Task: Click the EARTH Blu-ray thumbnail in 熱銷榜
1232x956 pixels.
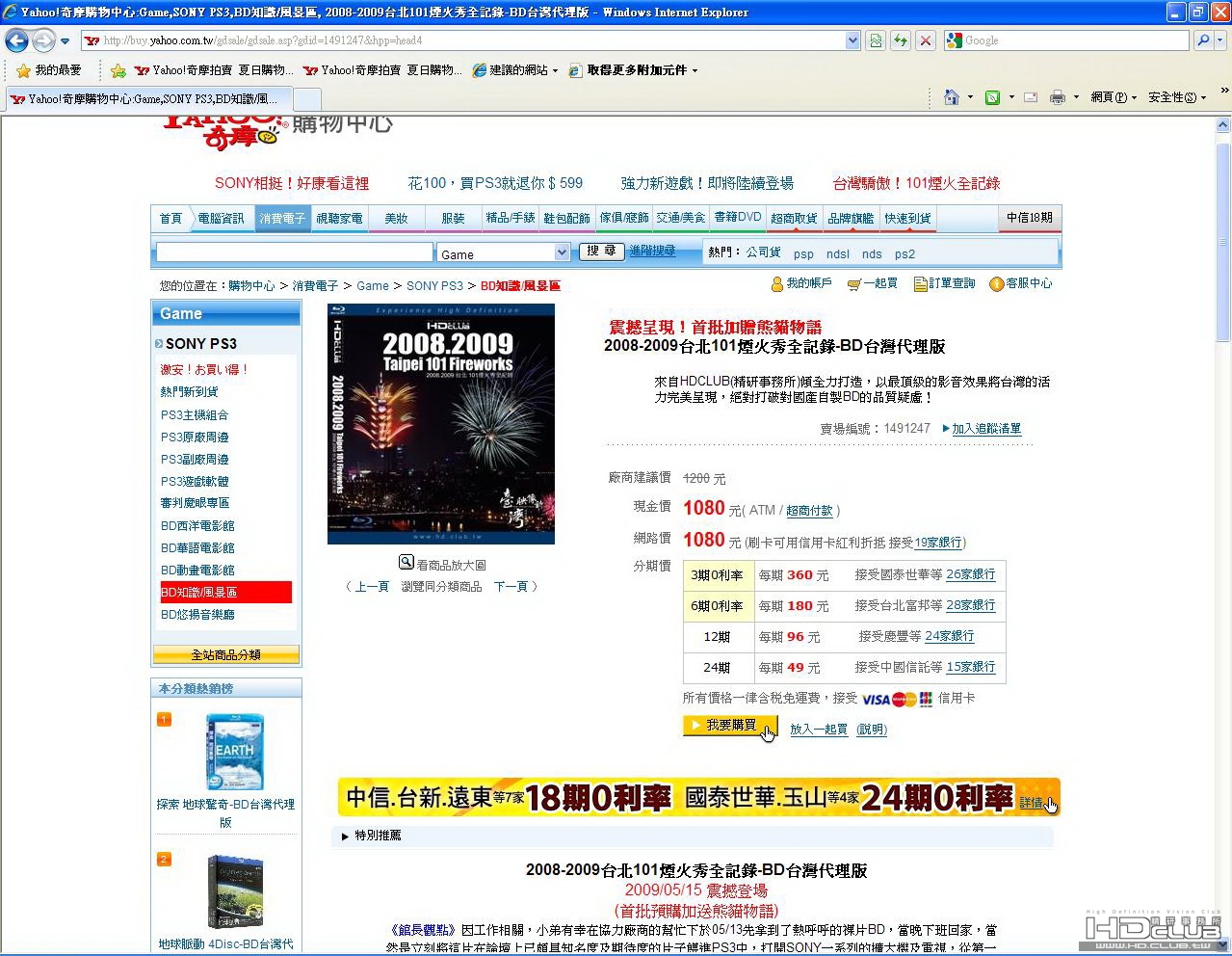Action: [234, 752]
